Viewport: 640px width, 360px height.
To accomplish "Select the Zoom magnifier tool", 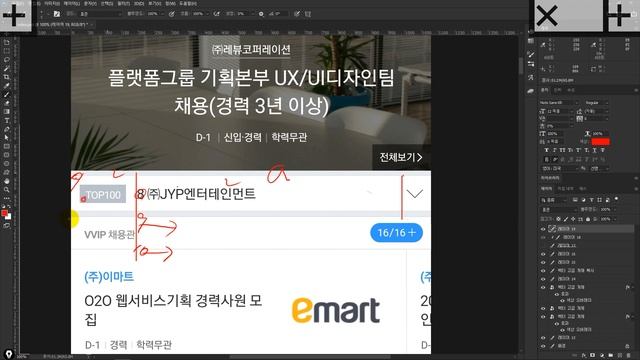I will [7, 189].
